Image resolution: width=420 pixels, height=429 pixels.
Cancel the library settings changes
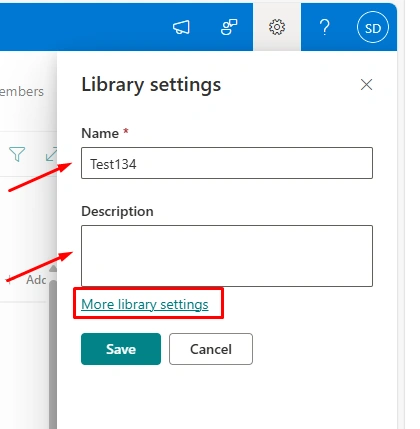pyautogui.click(x=211, y=349)
